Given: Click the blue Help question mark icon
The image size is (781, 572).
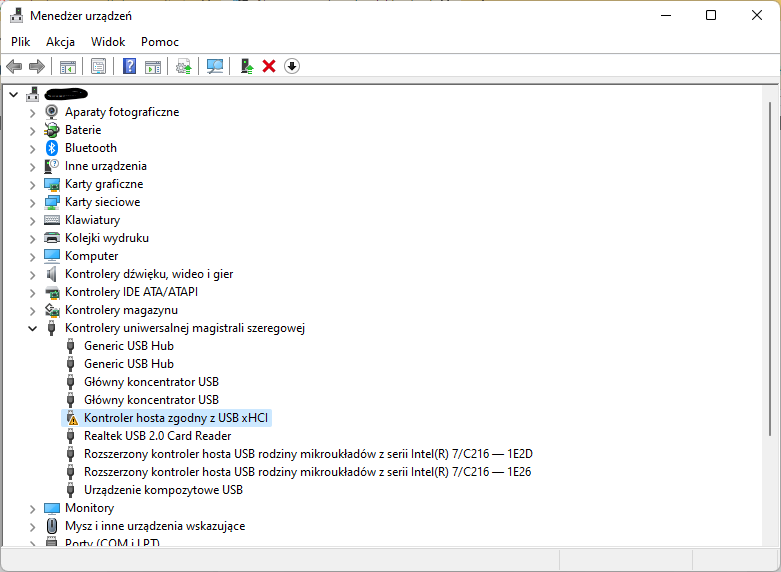Looking at the screenshot, I should click(x=129, y=66).
